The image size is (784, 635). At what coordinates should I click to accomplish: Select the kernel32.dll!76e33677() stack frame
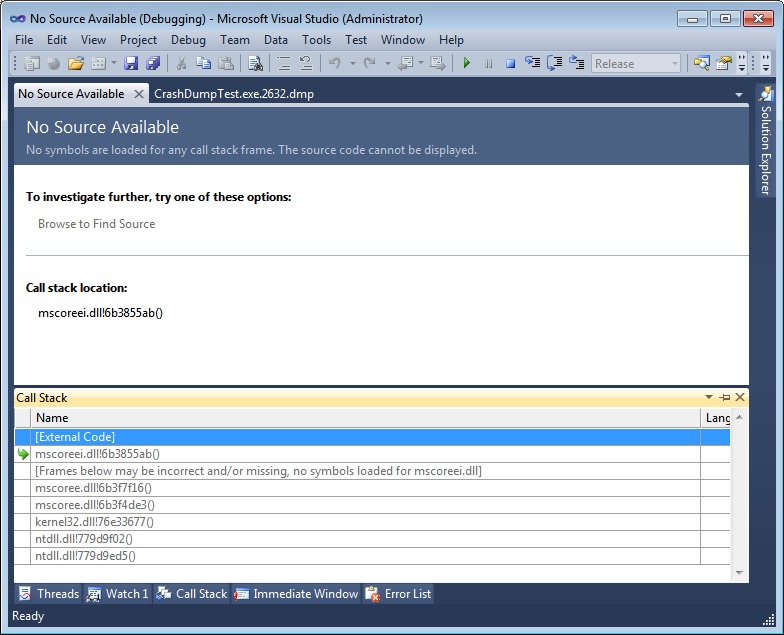coord(372,522)
